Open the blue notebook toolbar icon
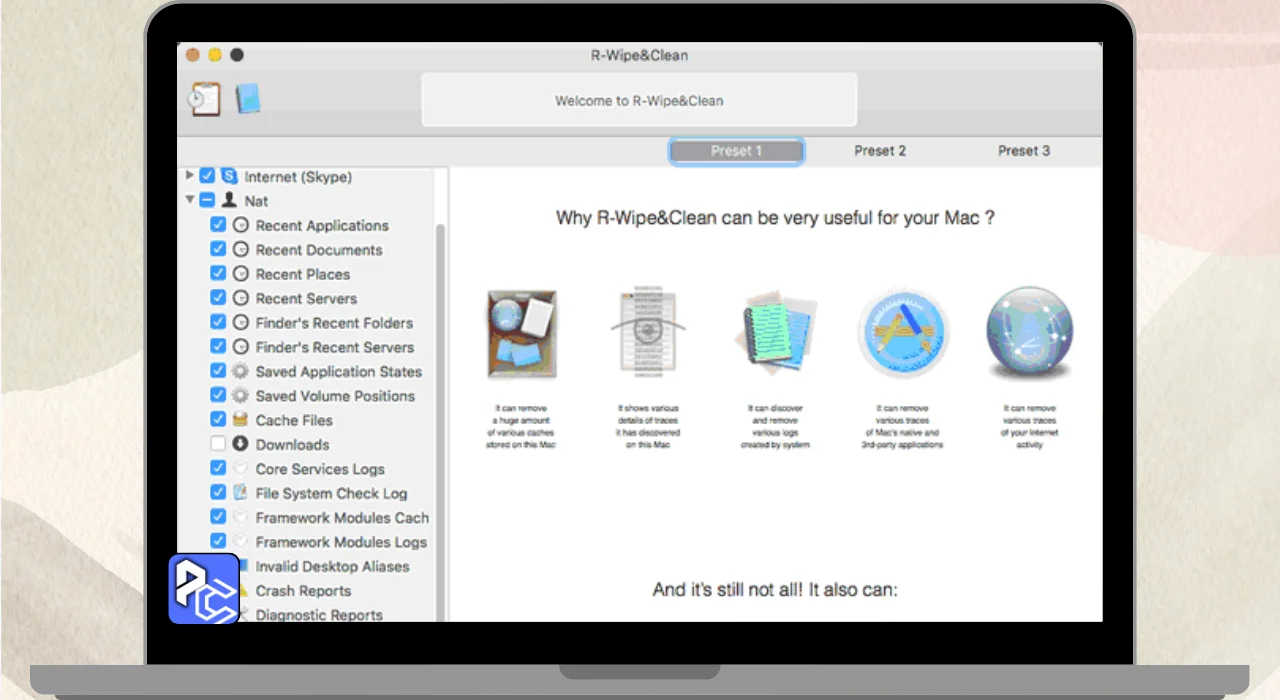 click(247, 98)
